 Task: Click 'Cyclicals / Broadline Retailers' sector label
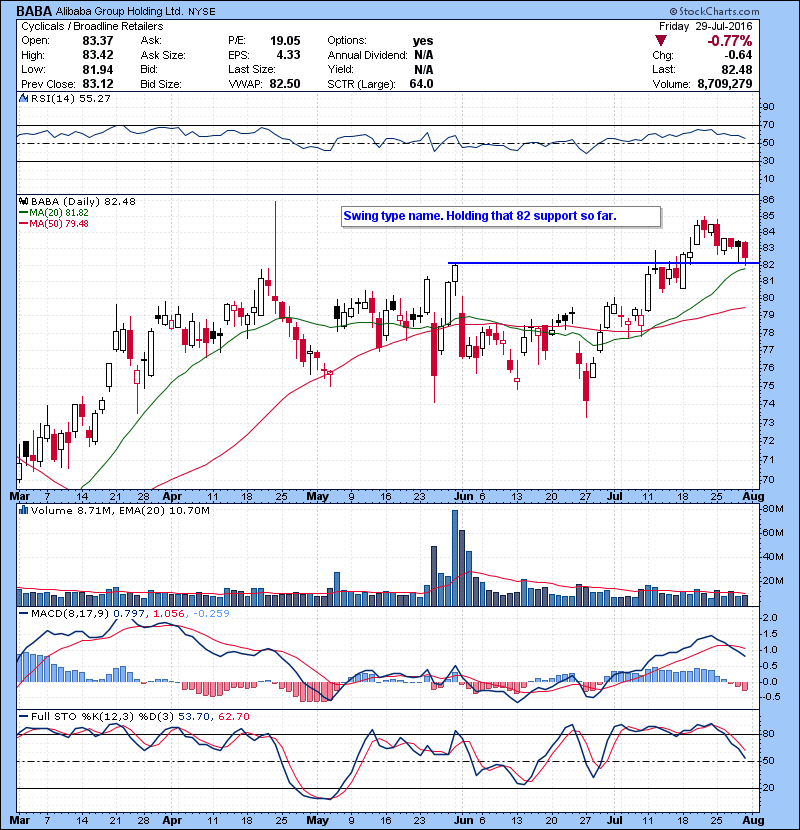[92, 26]
